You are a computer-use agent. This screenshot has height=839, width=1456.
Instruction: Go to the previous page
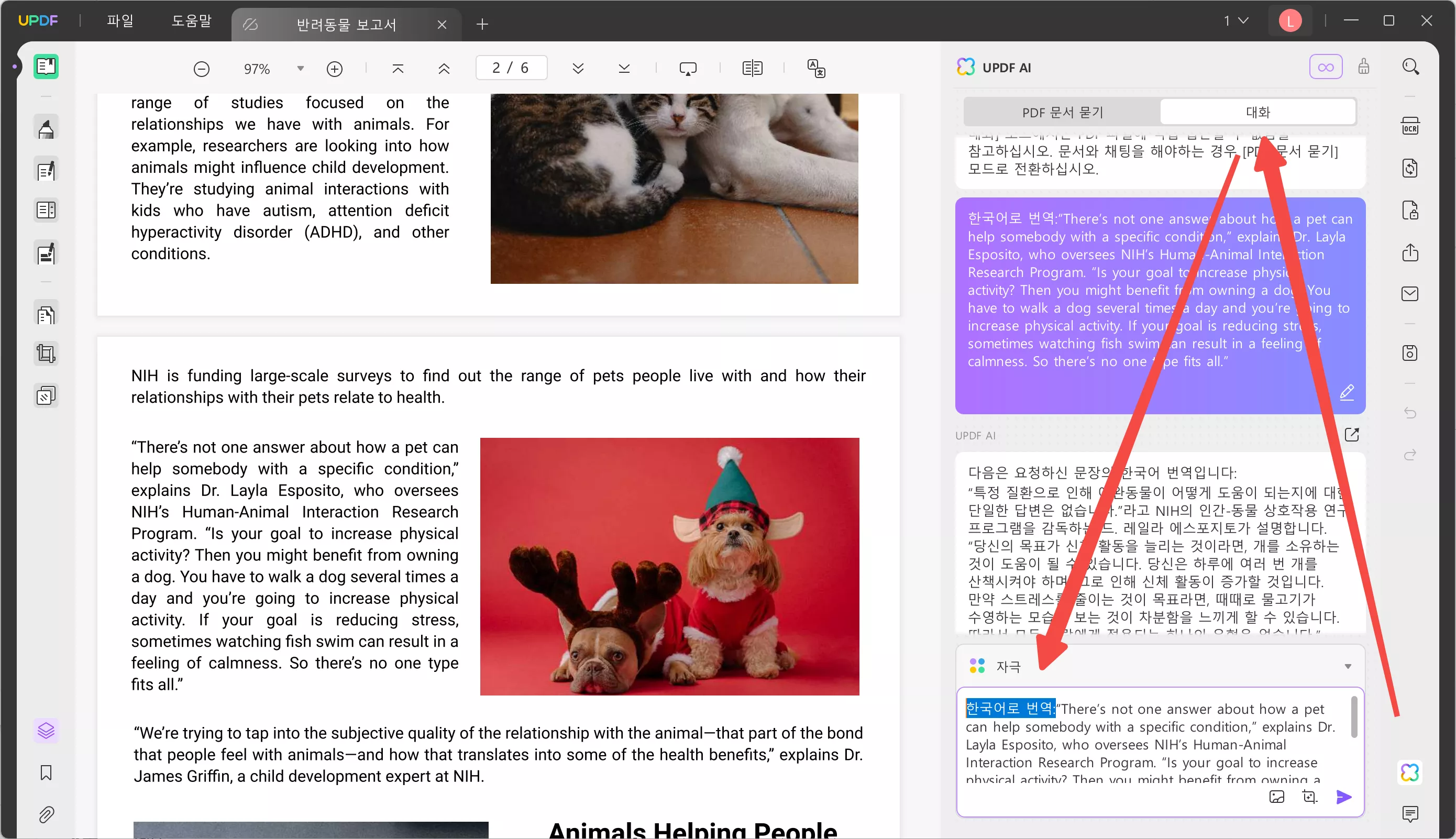pyautogui.click(x=444, y=69)
